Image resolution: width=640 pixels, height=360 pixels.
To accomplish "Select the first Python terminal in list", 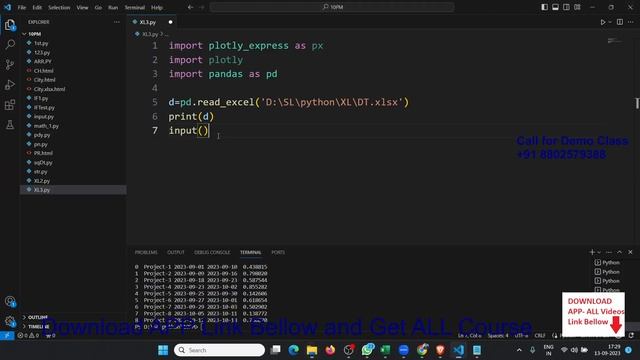I will (x=607, y=263).
